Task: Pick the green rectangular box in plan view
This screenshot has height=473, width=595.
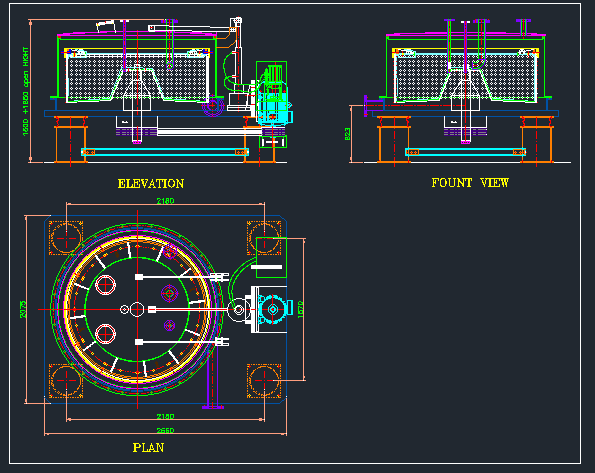Action: pyautogui.click(x=271, y=257)
